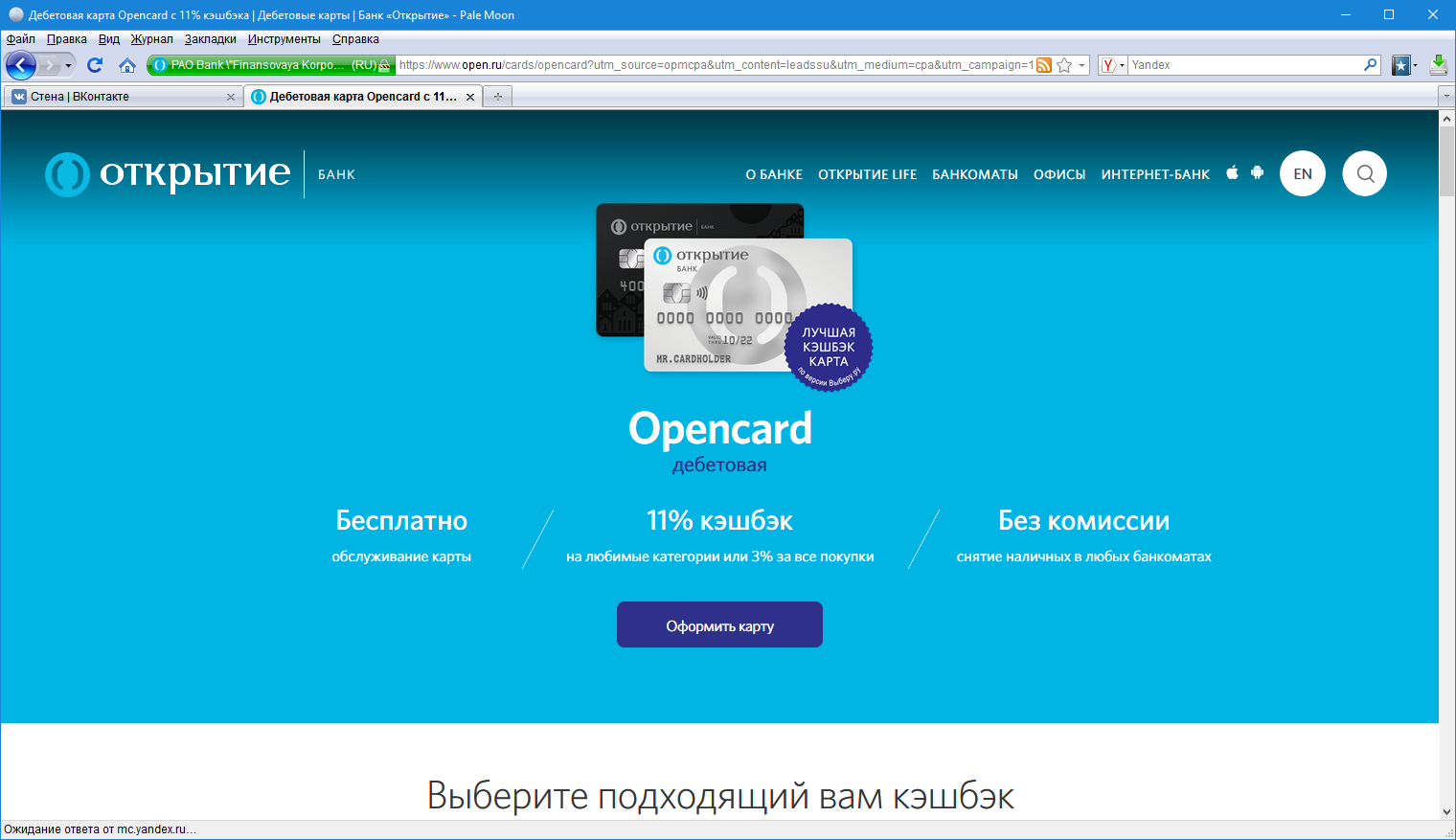Open the Файл menu
The image size is (1456, 840).
20,39
